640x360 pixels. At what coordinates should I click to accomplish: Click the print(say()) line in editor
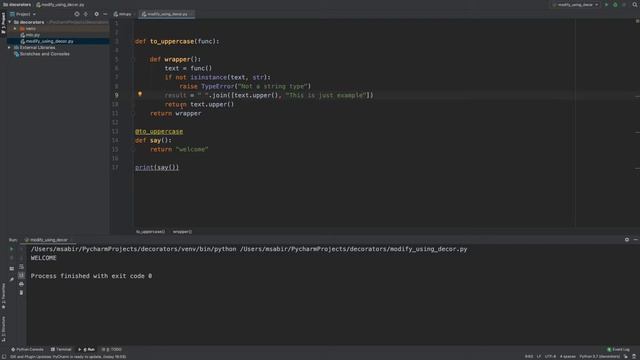click(157, 167)
